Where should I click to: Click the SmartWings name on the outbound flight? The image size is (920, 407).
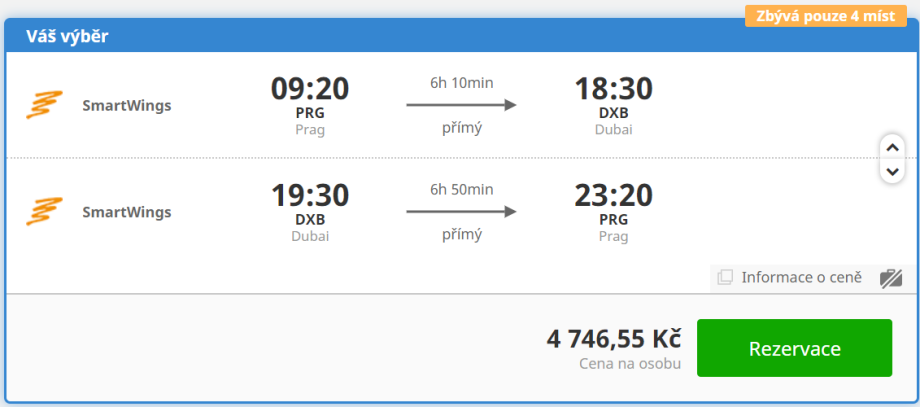126,105
